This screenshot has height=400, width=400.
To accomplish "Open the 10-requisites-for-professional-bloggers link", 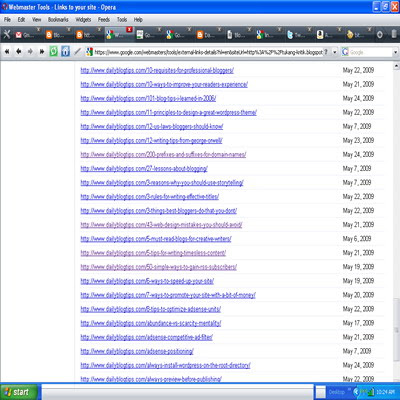I will coord(157,70).
